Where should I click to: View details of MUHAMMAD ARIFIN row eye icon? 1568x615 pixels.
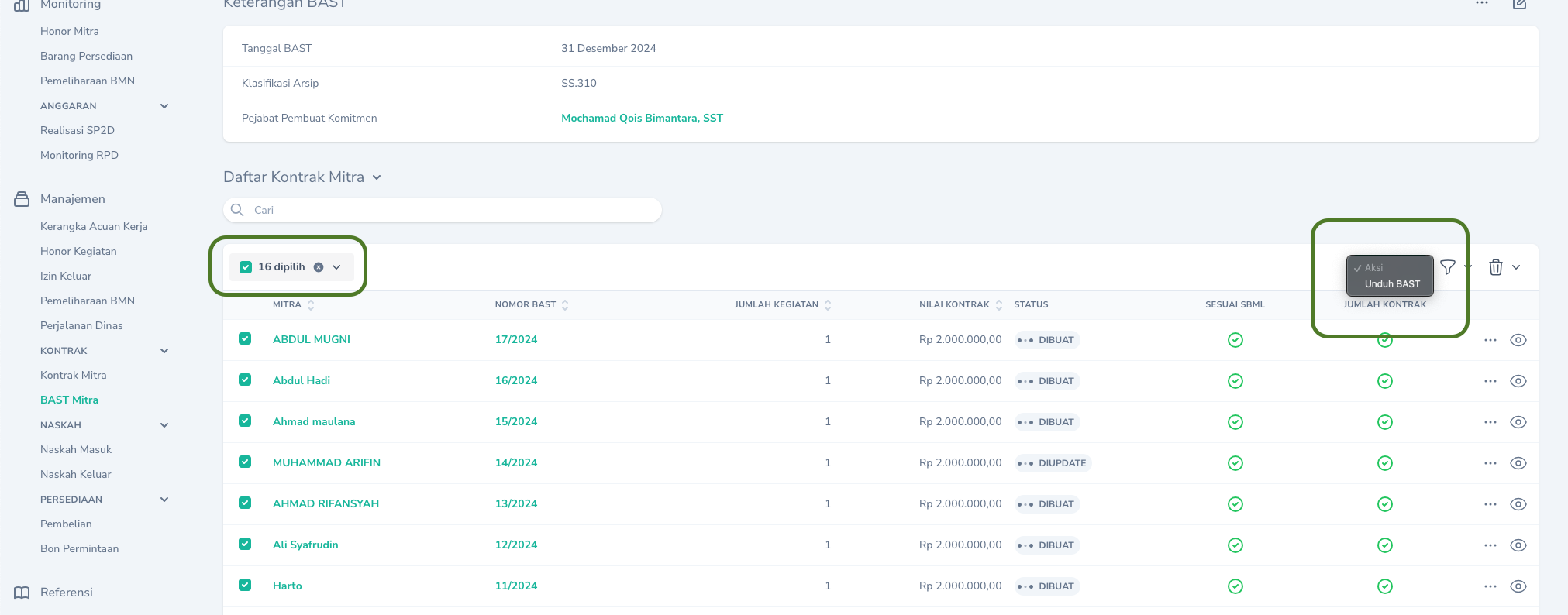pyautogui.click(x=1518, y=463)
